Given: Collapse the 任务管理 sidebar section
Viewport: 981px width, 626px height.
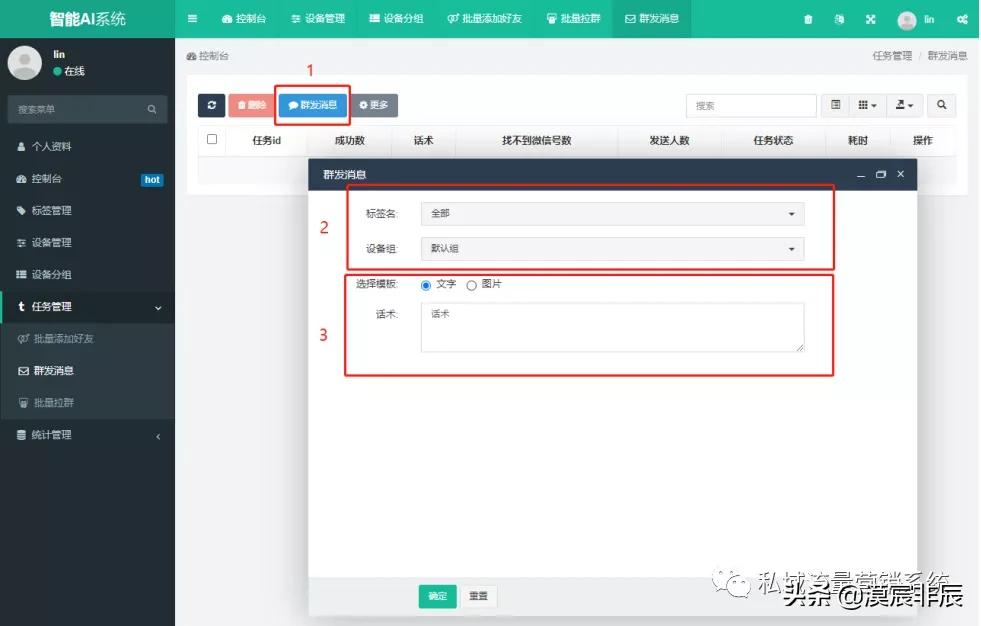Looking at the screenshot, I should pyautogui.click(x=87, y=307).
